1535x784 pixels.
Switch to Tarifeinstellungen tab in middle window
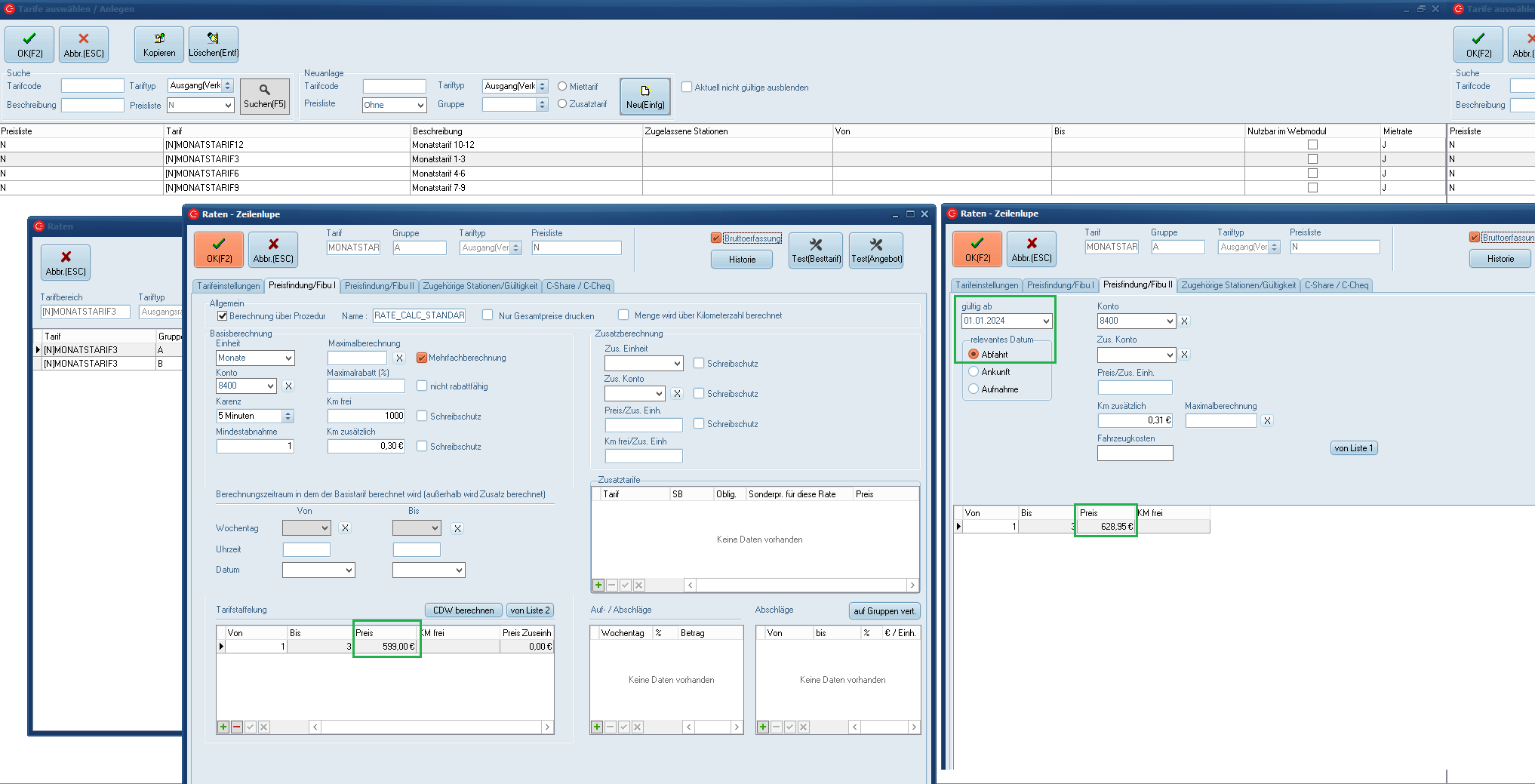[x=228, y=286]
